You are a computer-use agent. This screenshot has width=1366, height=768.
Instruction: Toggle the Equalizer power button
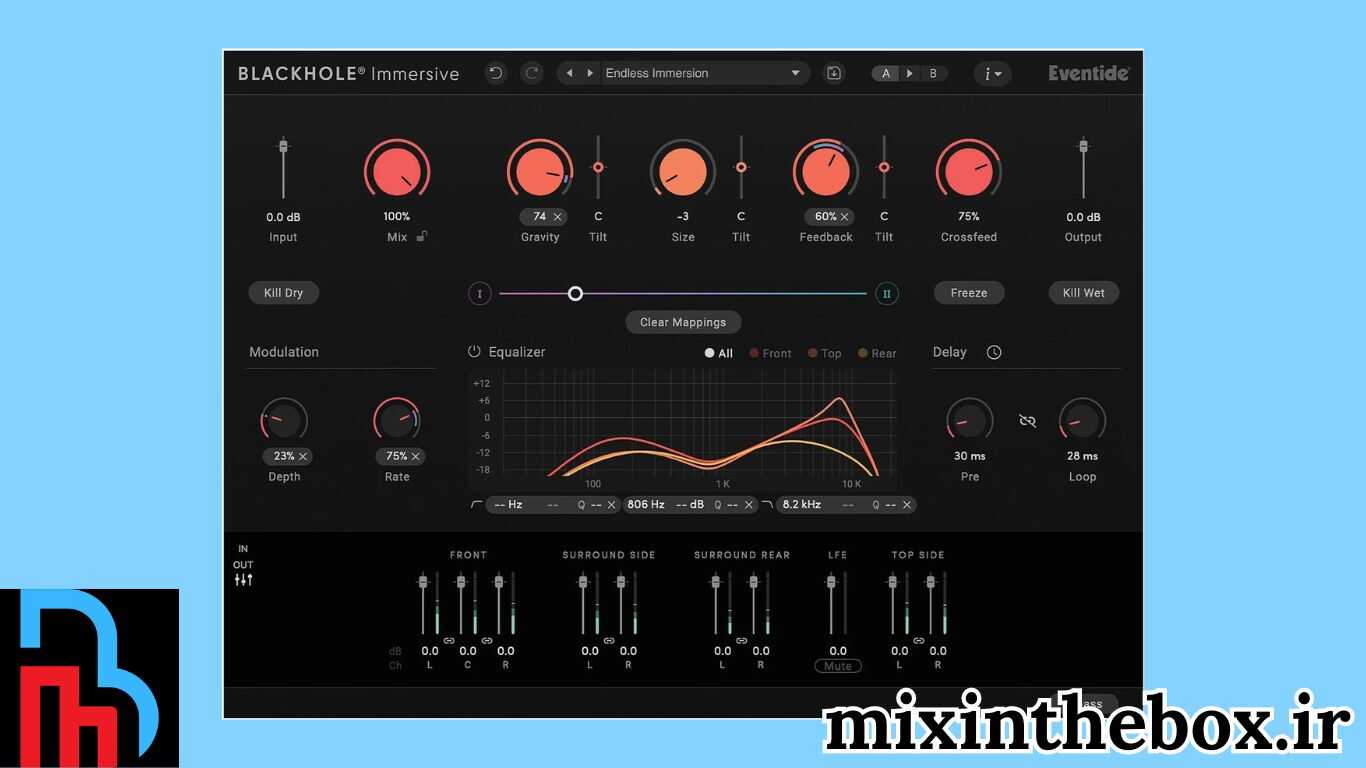[474, 352]
